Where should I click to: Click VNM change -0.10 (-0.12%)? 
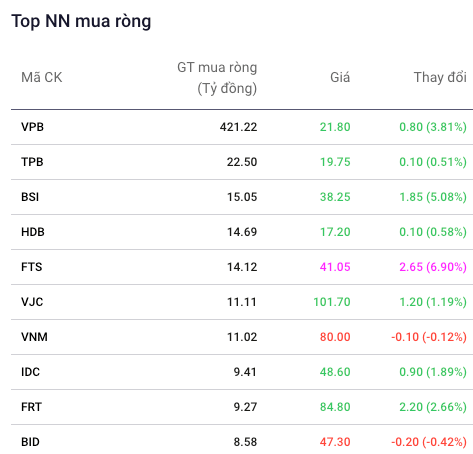pyautogui.click(x=429, y=337)
